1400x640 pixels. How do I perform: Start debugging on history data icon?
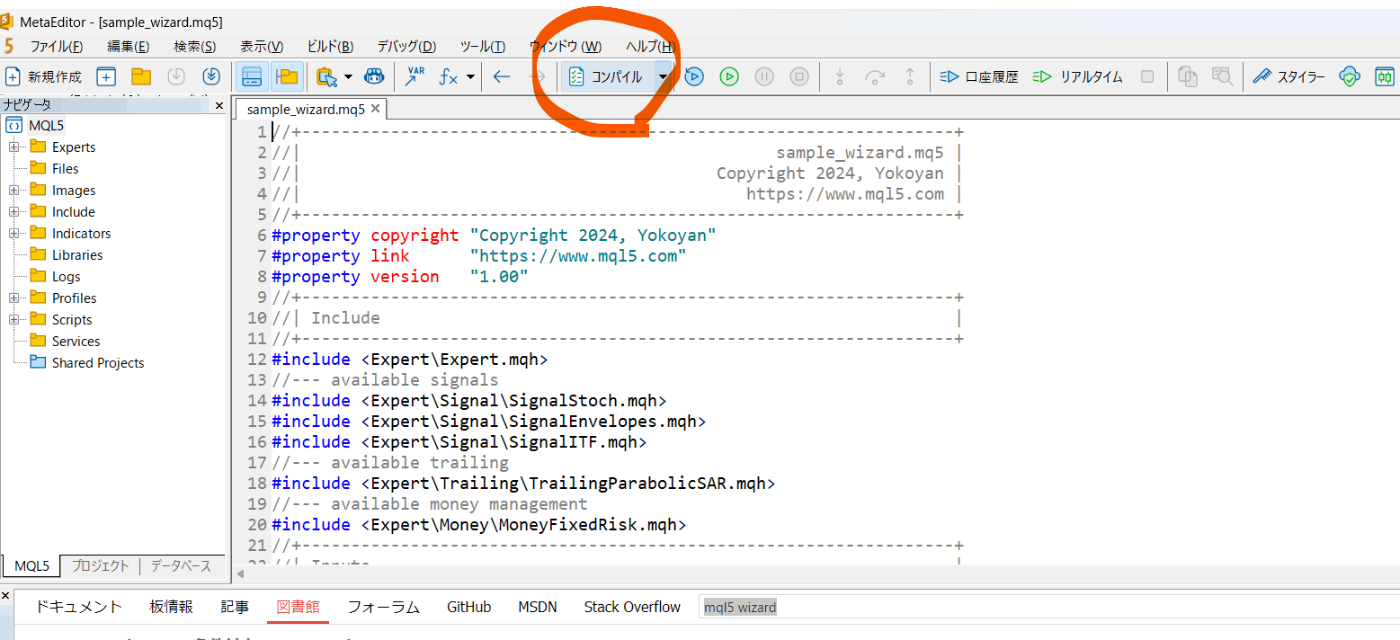coord(694,76)
